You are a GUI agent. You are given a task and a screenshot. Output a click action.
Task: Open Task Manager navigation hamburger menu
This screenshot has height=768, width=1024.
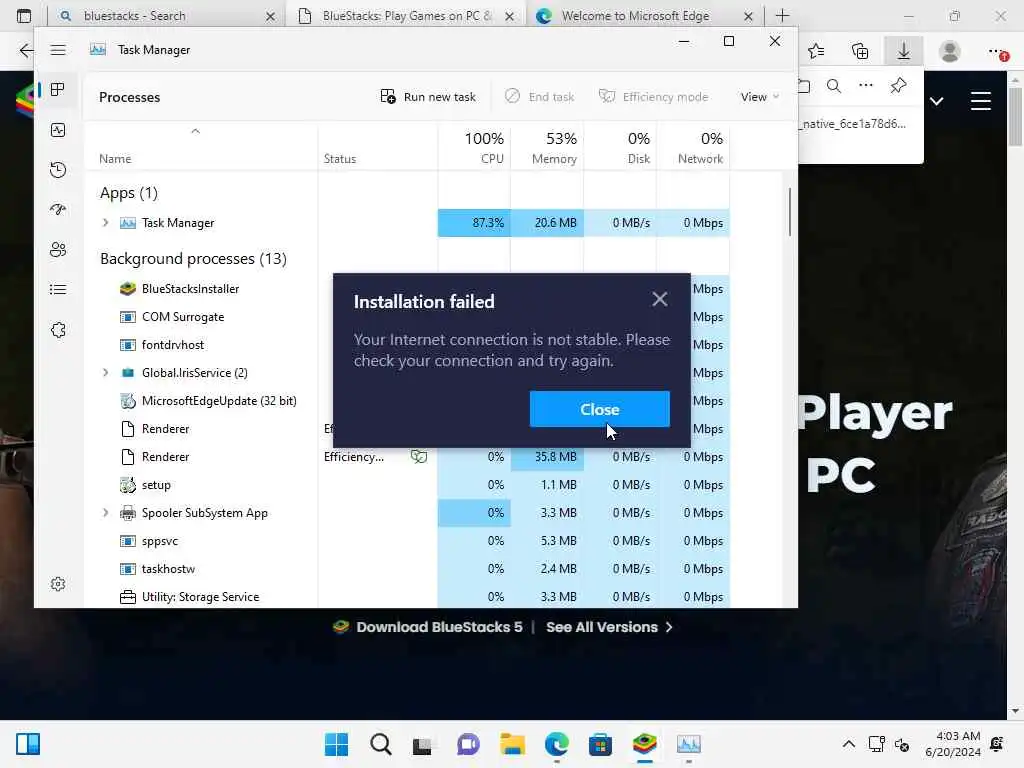(58, 50)
